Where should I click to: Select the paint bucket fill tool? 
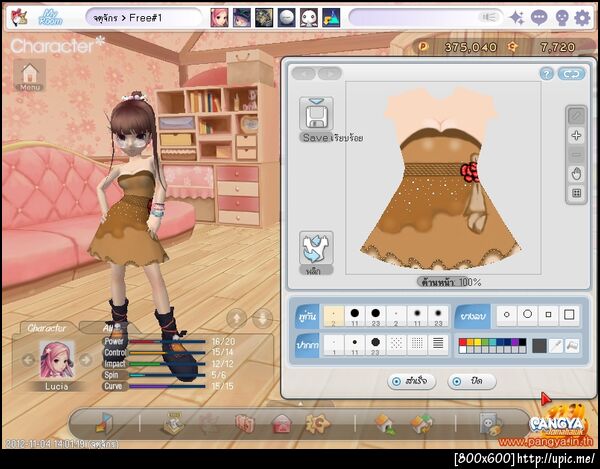(572, 346)
